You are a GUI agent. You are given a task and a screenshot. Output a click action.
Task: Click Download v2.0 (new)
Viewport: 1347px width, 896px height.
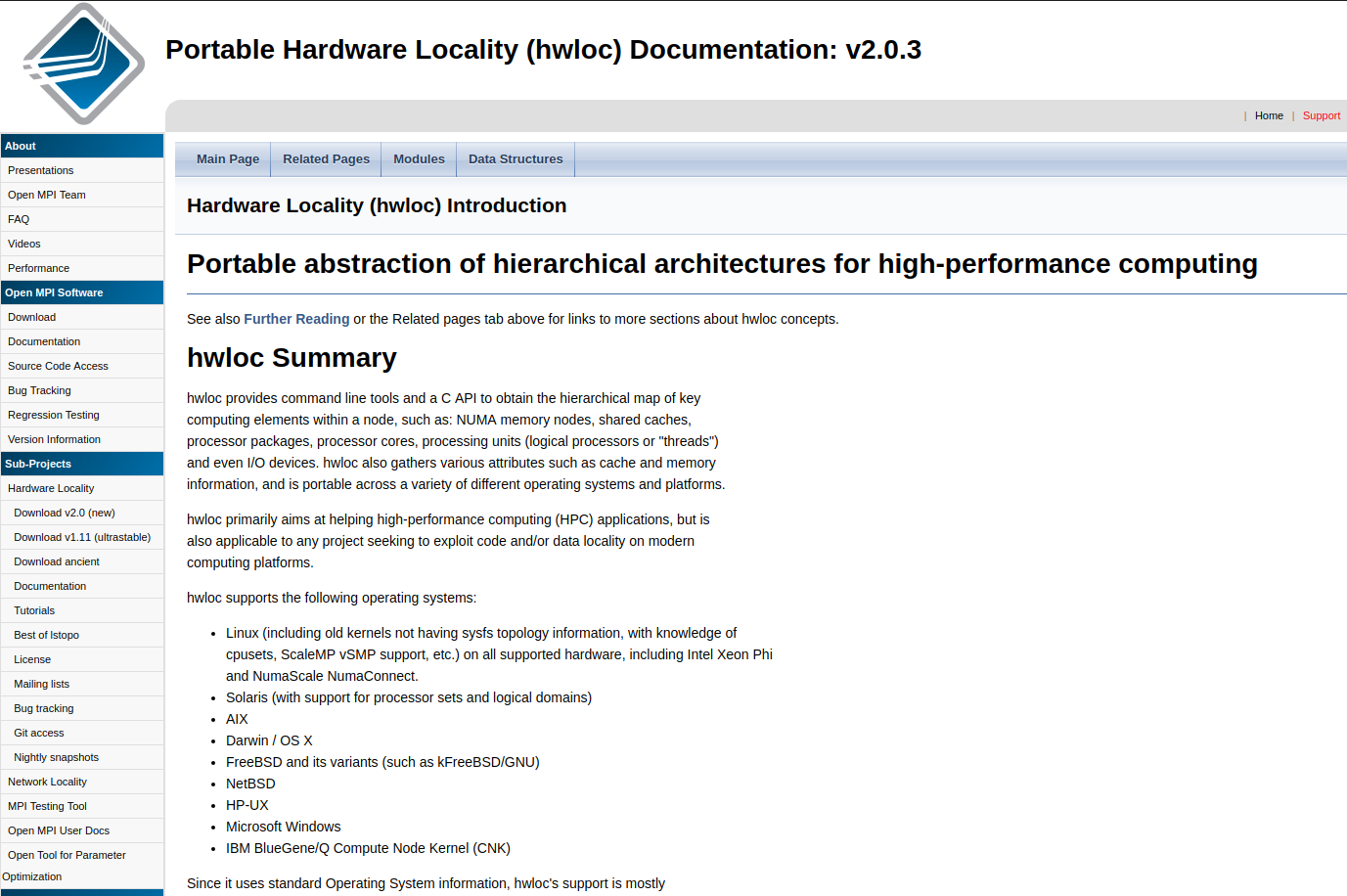tap(82, 513)
